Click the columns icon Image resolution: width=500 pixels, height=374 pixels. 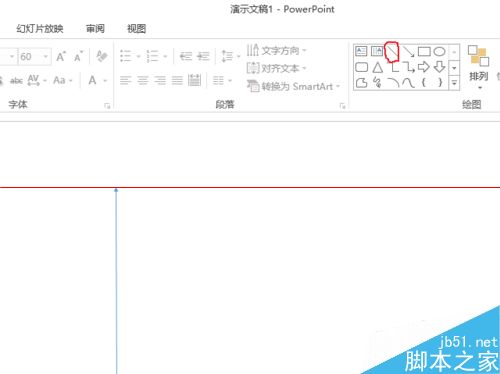point(218,80)
